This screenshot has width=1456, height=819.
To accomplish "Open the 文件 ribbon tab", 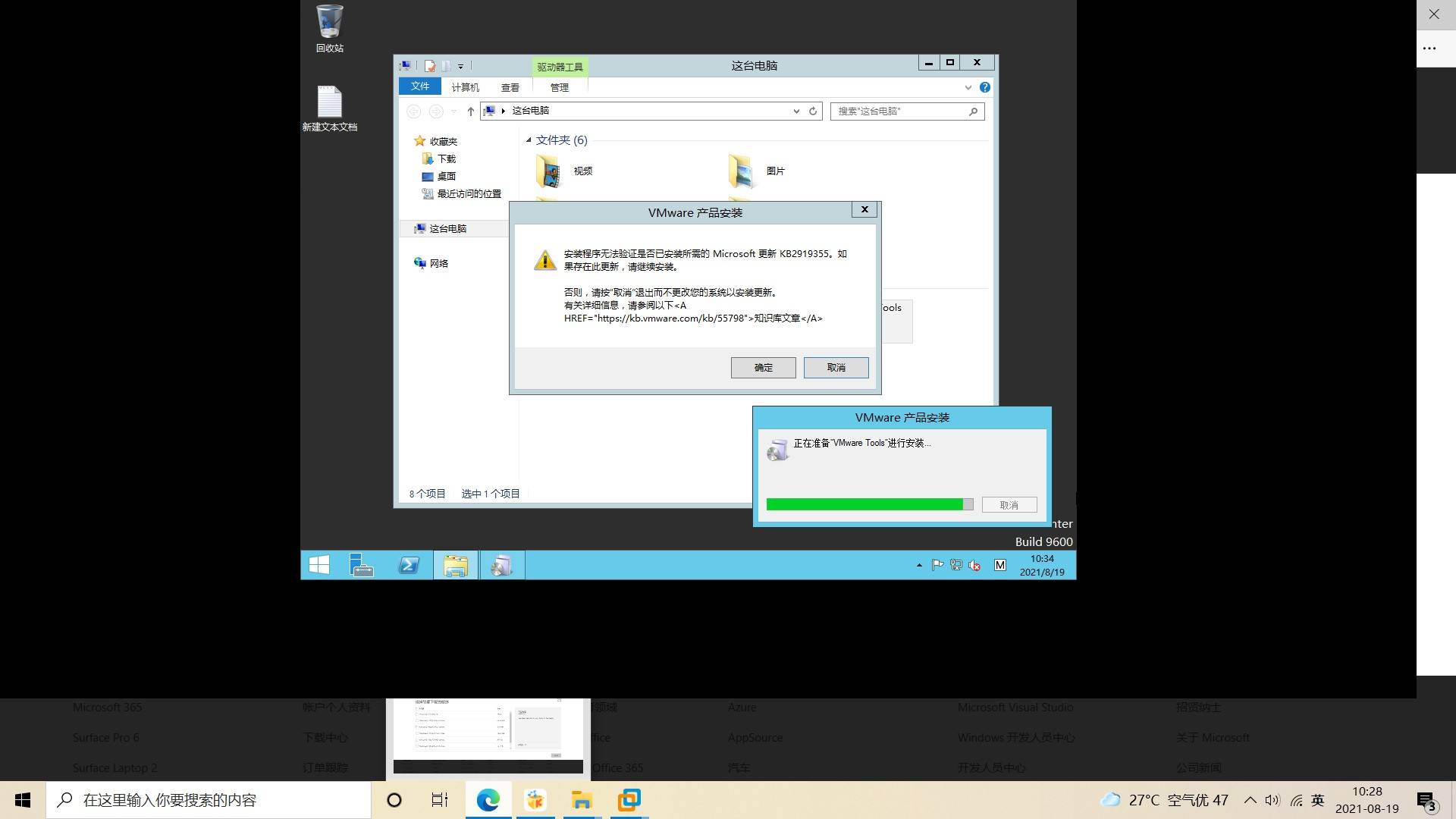I will pos(419,87).
